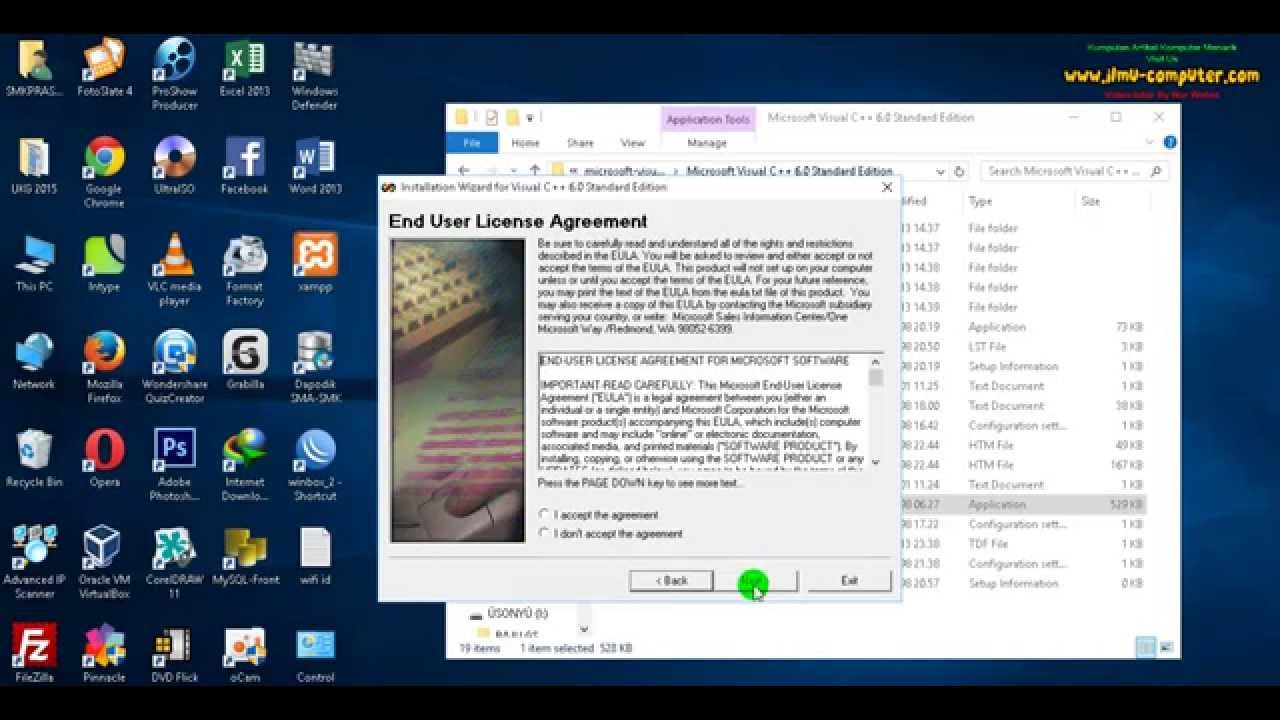Open the CorelDRAW 11 desktop icon
1280x720 pixels.
pyautogui.click(x=175, y=563)
